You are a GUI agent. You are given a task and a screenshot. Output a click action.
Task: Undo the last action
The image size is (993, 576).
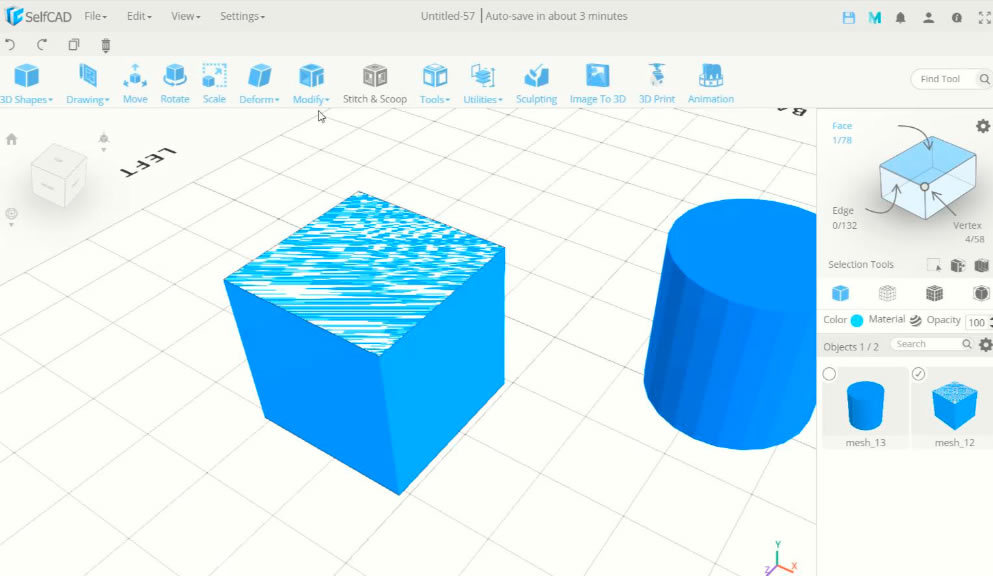tap(10, 44)
